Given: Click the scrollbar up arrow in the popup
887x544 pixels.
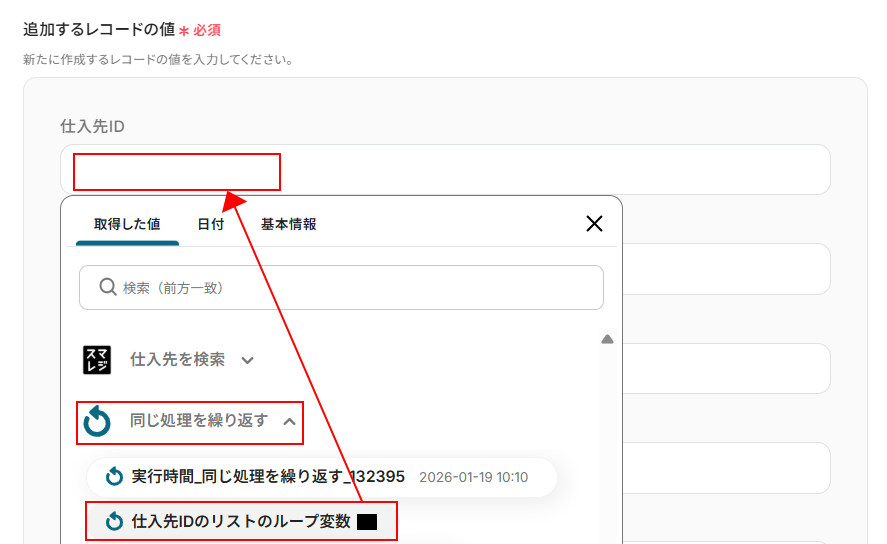Looking at the screenshot, I should pos(607,339).
